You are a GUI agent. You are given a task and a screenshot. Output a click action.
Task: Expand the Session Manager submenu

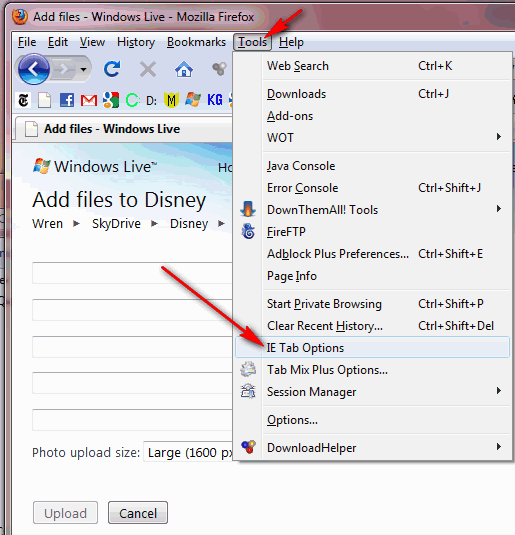[372, 392]
